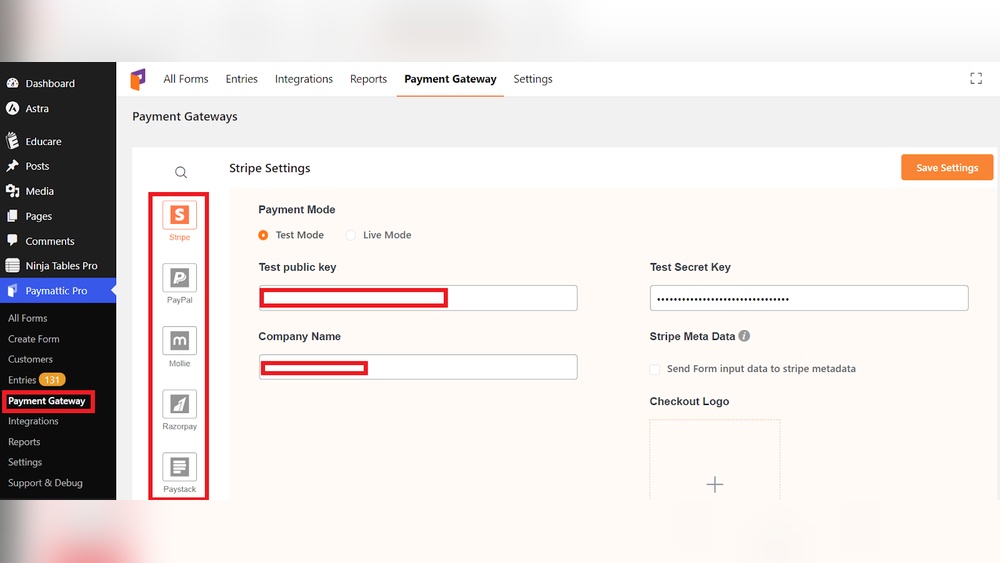Switch to the Entries tab

coord(242,79)
